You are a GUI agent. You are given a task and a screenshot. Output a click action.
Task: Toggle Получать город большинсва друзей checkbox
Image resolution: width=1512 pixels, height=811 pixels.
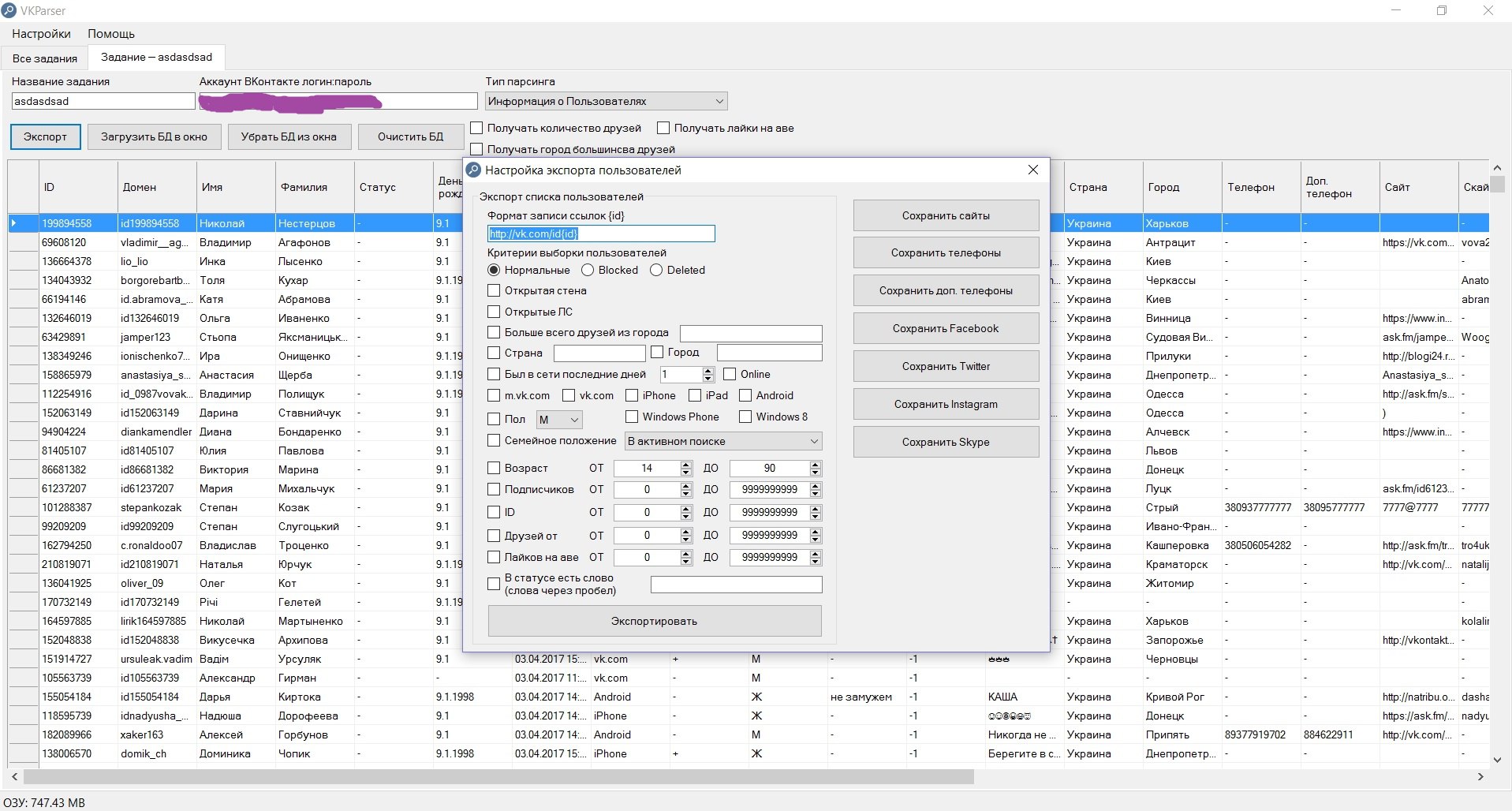click(476, 149)
